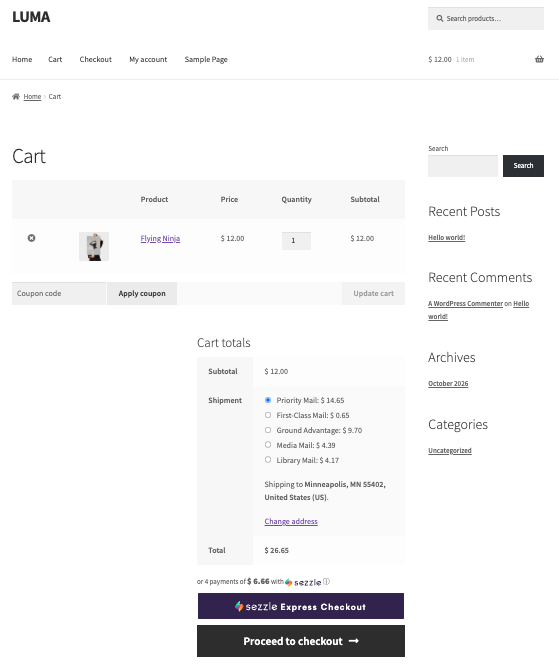The height and width of the screenshot is (669, 559).
Task: Open the Flying Ninja product link
Action: [x=160, y=239]
